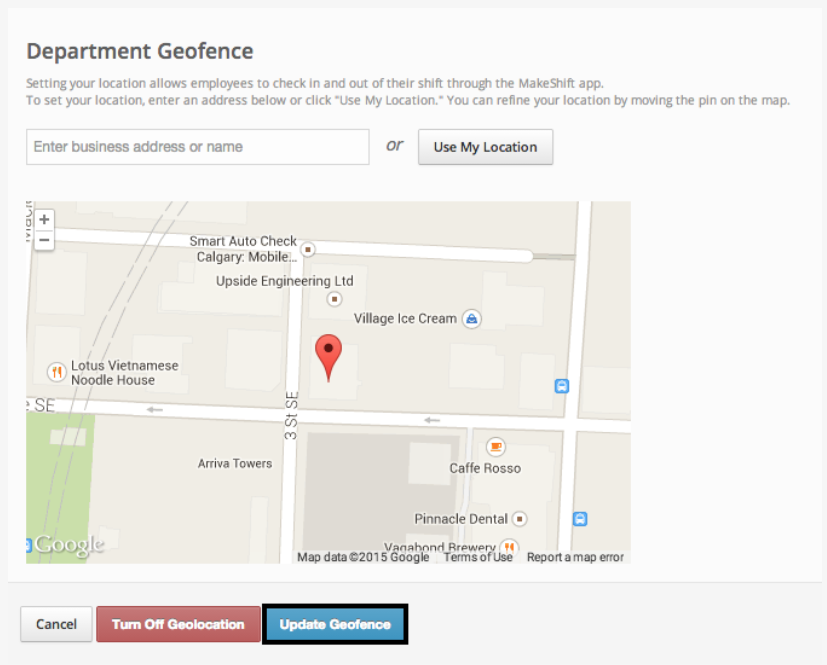Click the Vagabond Brewery restaurant icon
Screen dimensions: 827x665
(x=509, y=546)
